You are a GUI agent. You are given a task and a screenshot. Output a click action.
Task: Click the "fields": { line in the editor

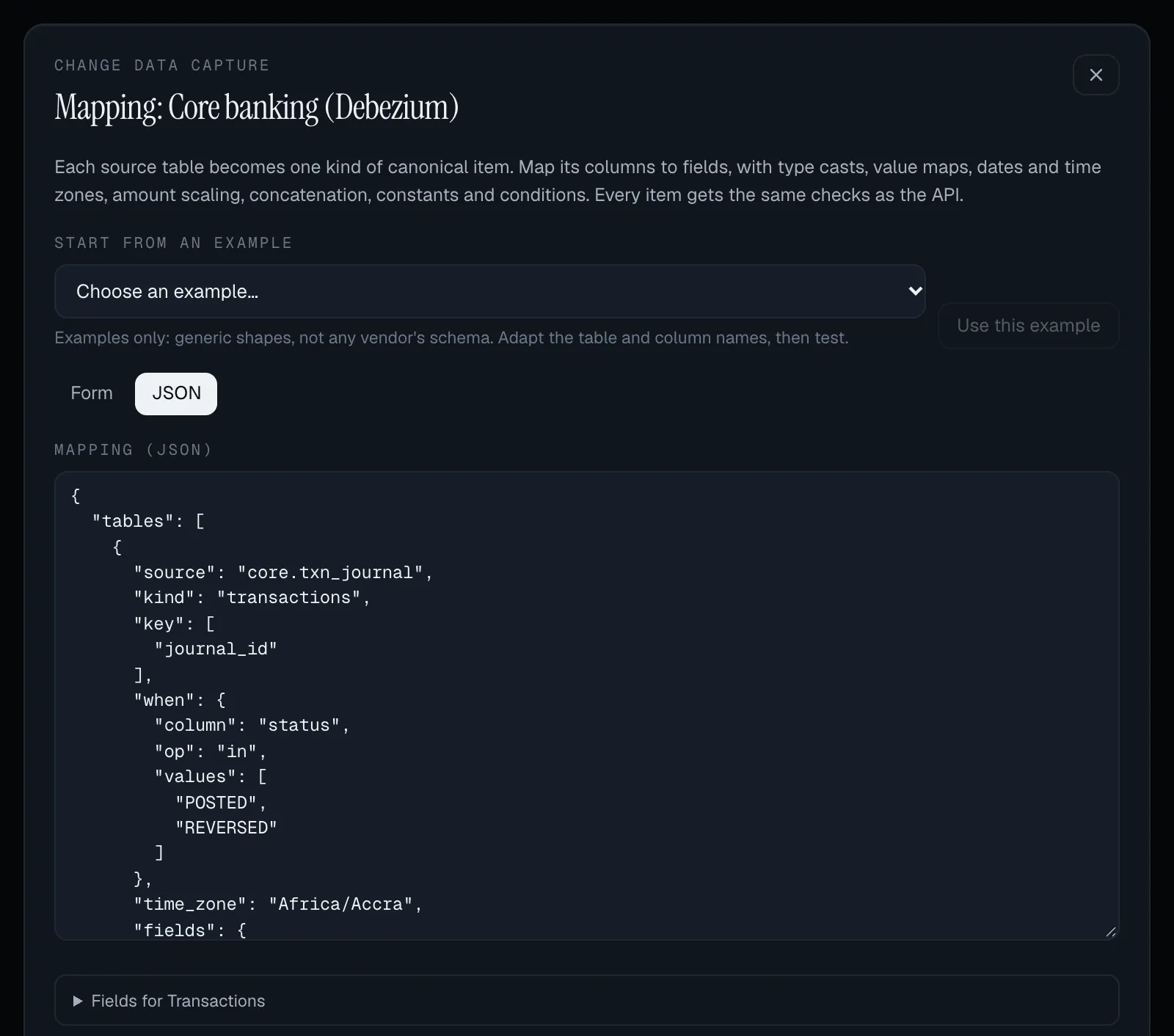click(190, 930)
